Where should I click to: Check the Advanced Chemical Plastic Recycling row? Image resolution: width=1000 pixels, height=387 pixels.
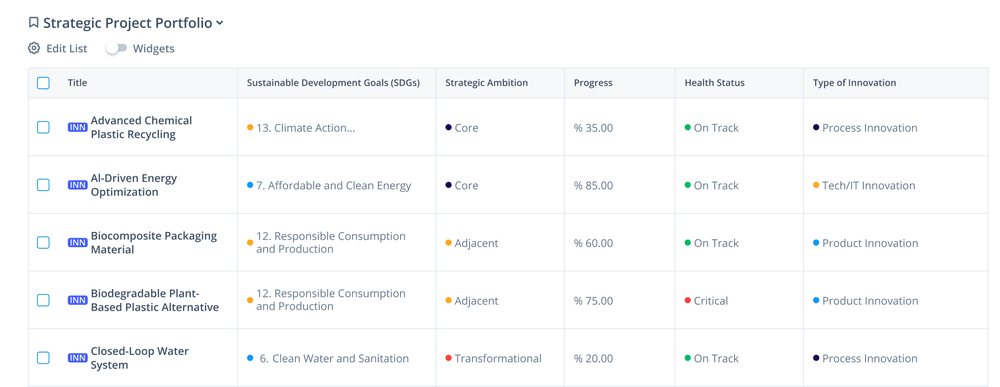(43, 128)
